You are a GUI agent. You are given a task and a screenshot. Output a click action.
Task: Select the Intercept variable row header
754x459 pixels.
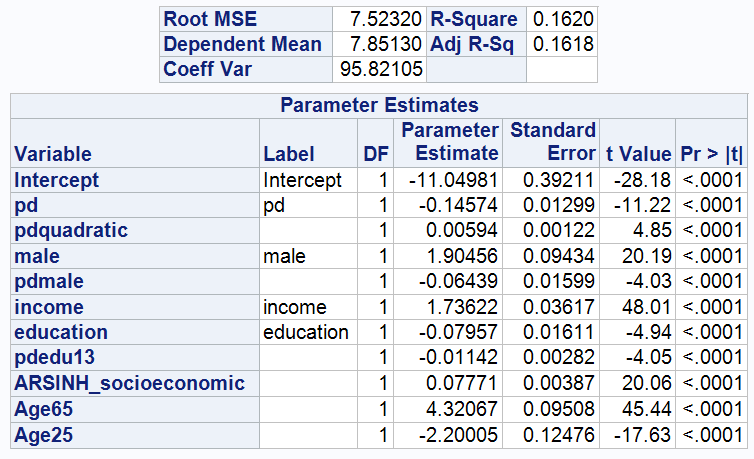57,180
